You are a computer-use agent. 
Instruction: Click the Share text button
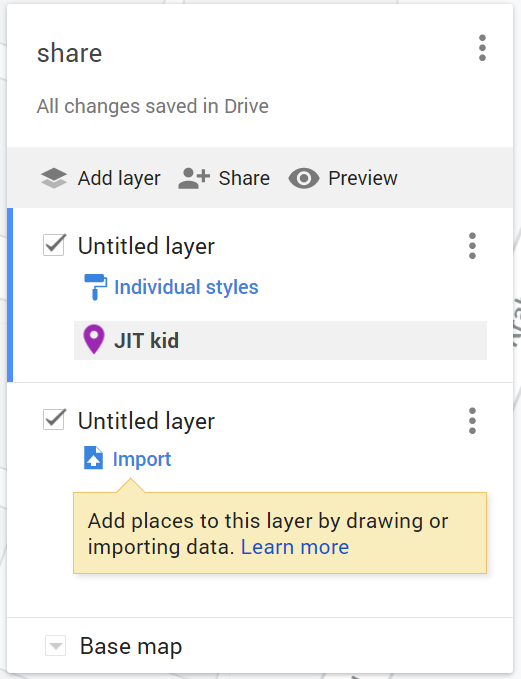pos(244,178)
